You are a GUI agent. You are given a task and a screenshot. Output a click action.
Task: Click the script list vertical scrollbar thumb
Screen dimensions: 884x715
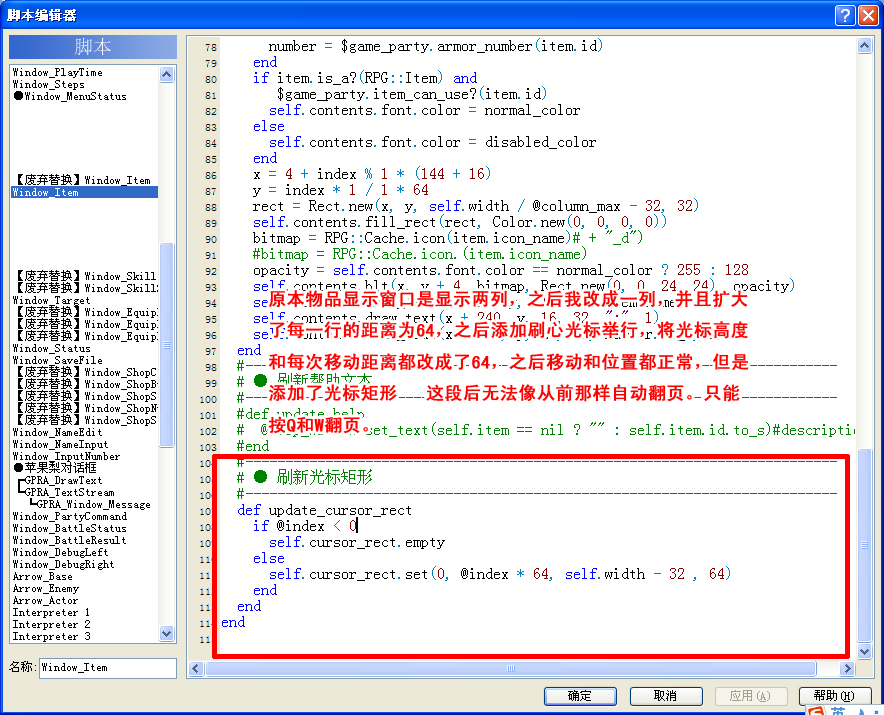click(166, 345)
